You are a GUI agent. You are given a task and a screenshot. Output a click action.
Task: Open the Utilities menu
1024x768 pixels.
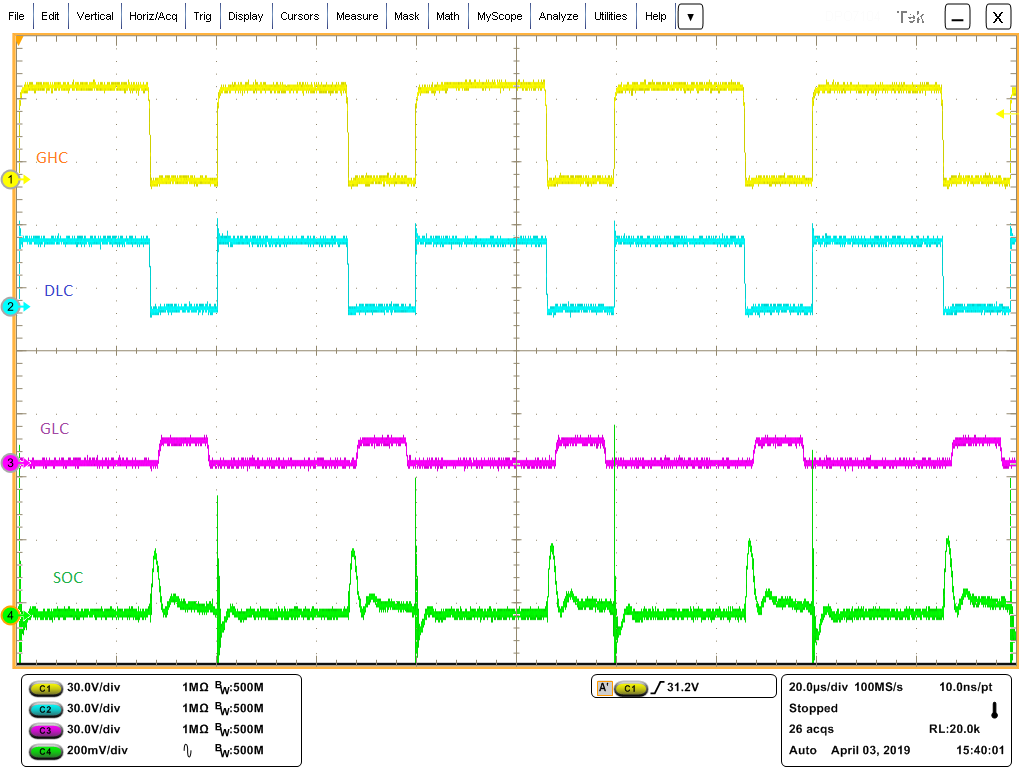pyautogui.click(x=610, y=16)
